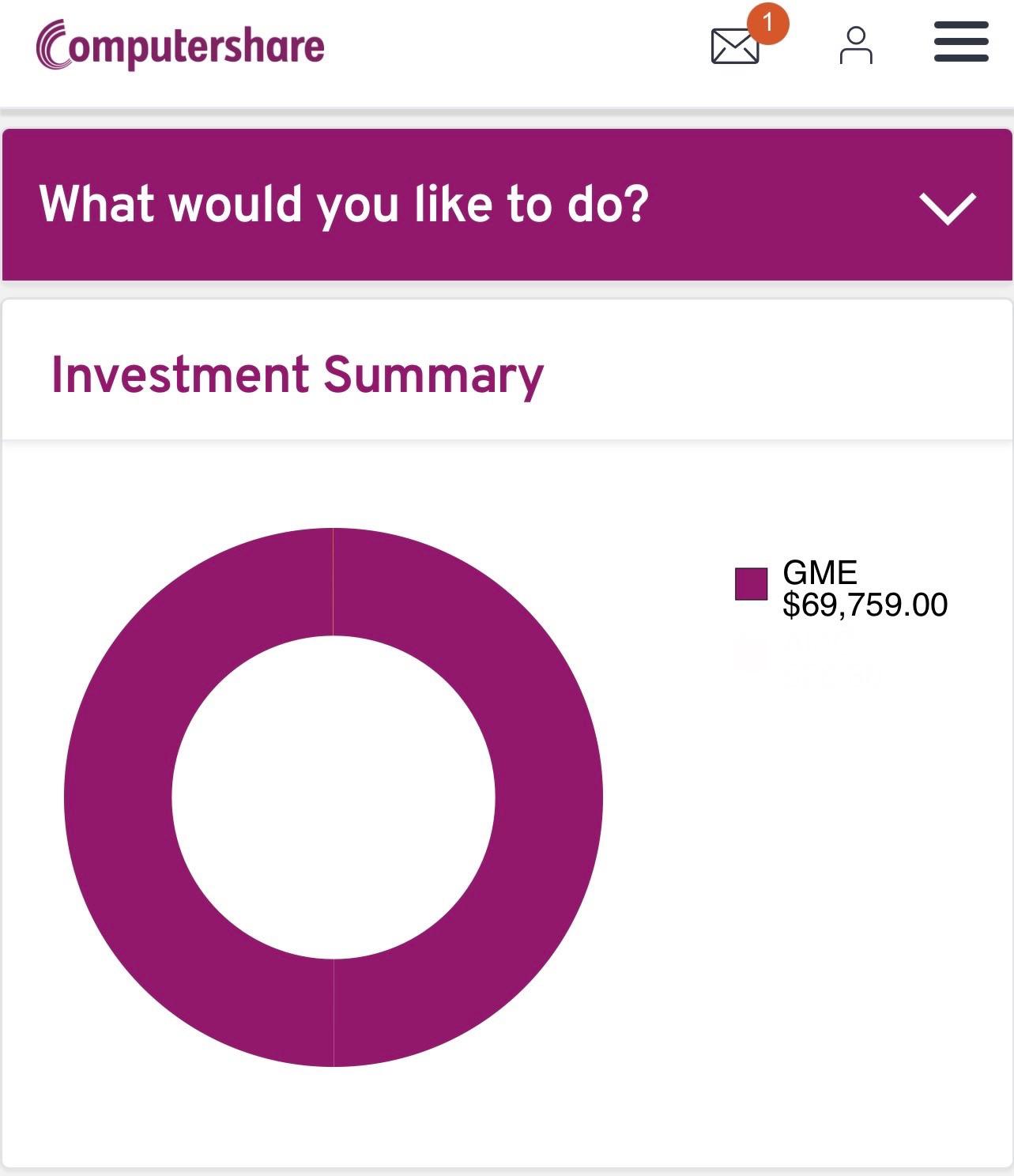Click the white center of the donut chart
Viewport: 1014px width, 1176px height.
coord(334,797)
